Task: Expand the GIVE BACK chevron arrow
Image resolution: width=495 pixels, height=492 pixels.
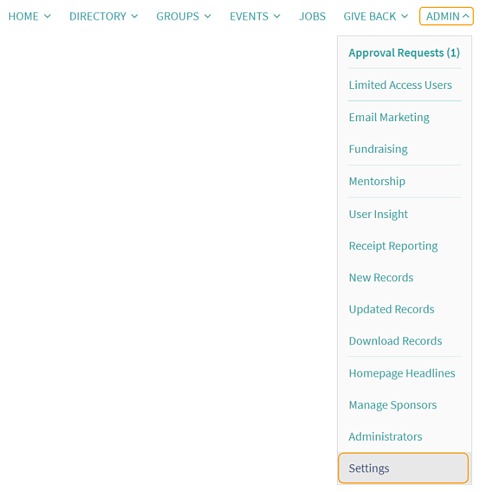Action: click(x=404, y=16)
